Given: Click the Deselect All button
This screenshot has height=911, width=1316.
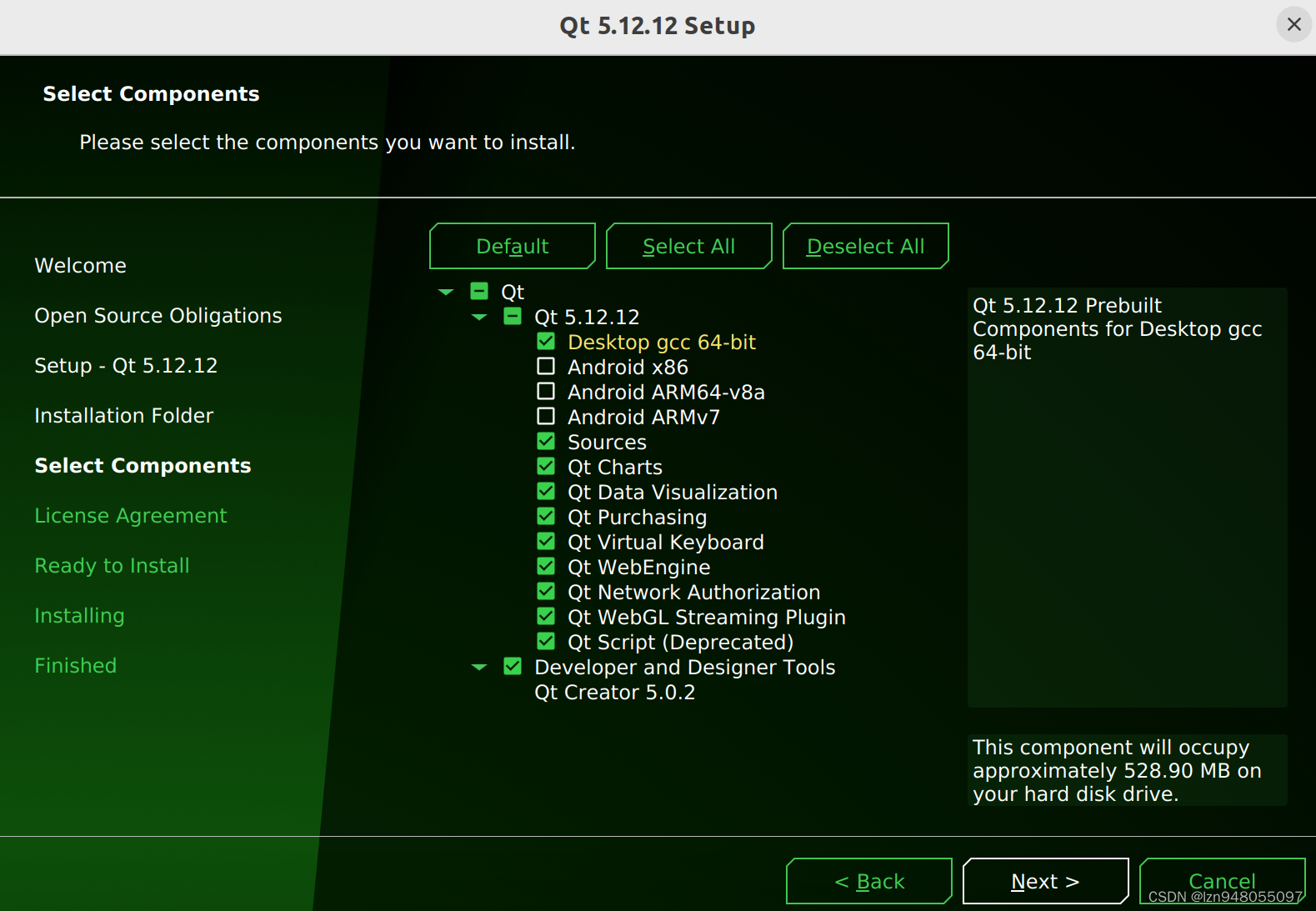Looking at the screenshot, I should 866,246.
